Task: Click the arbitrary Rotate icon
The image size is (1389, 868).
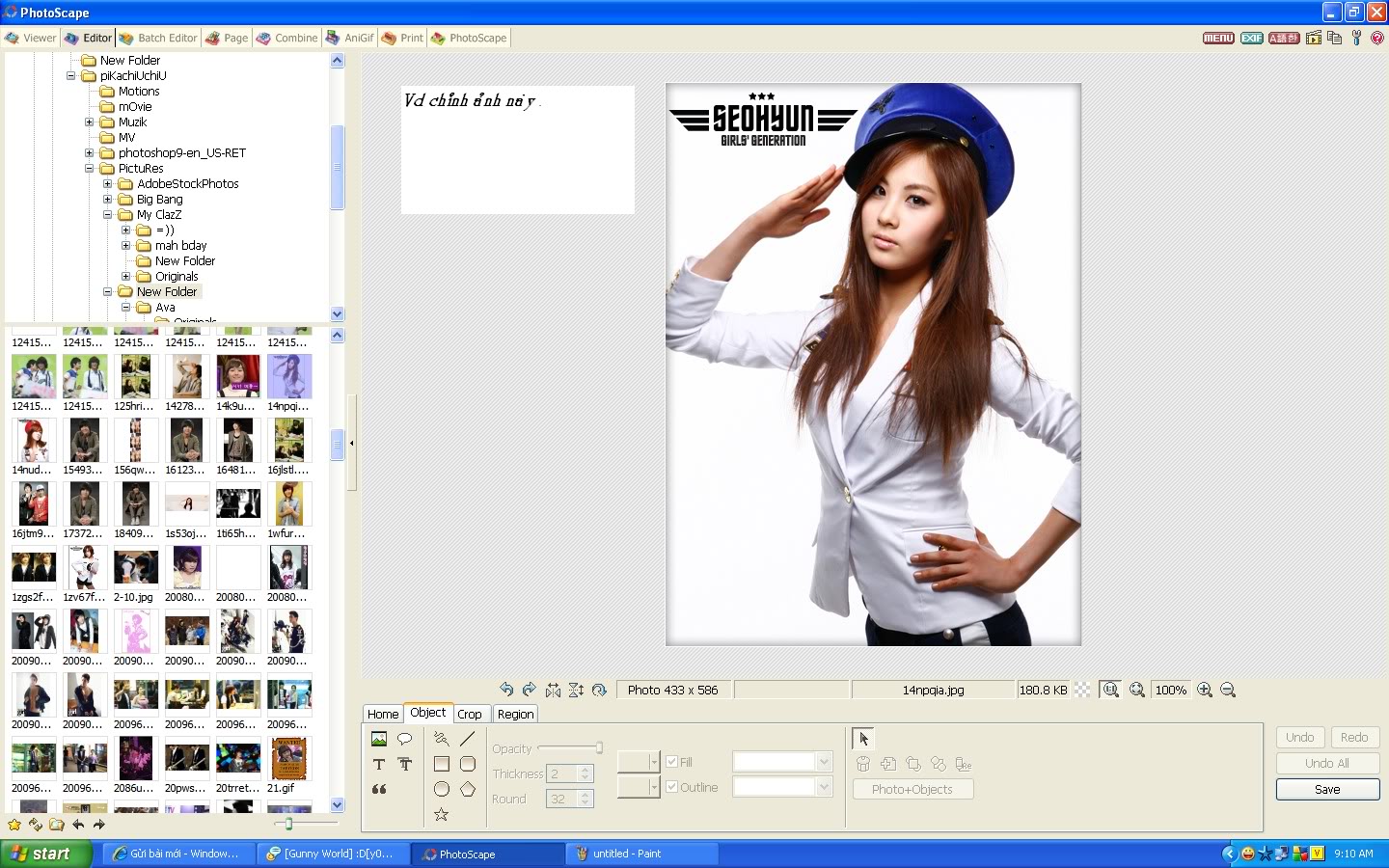Action: 599,690
